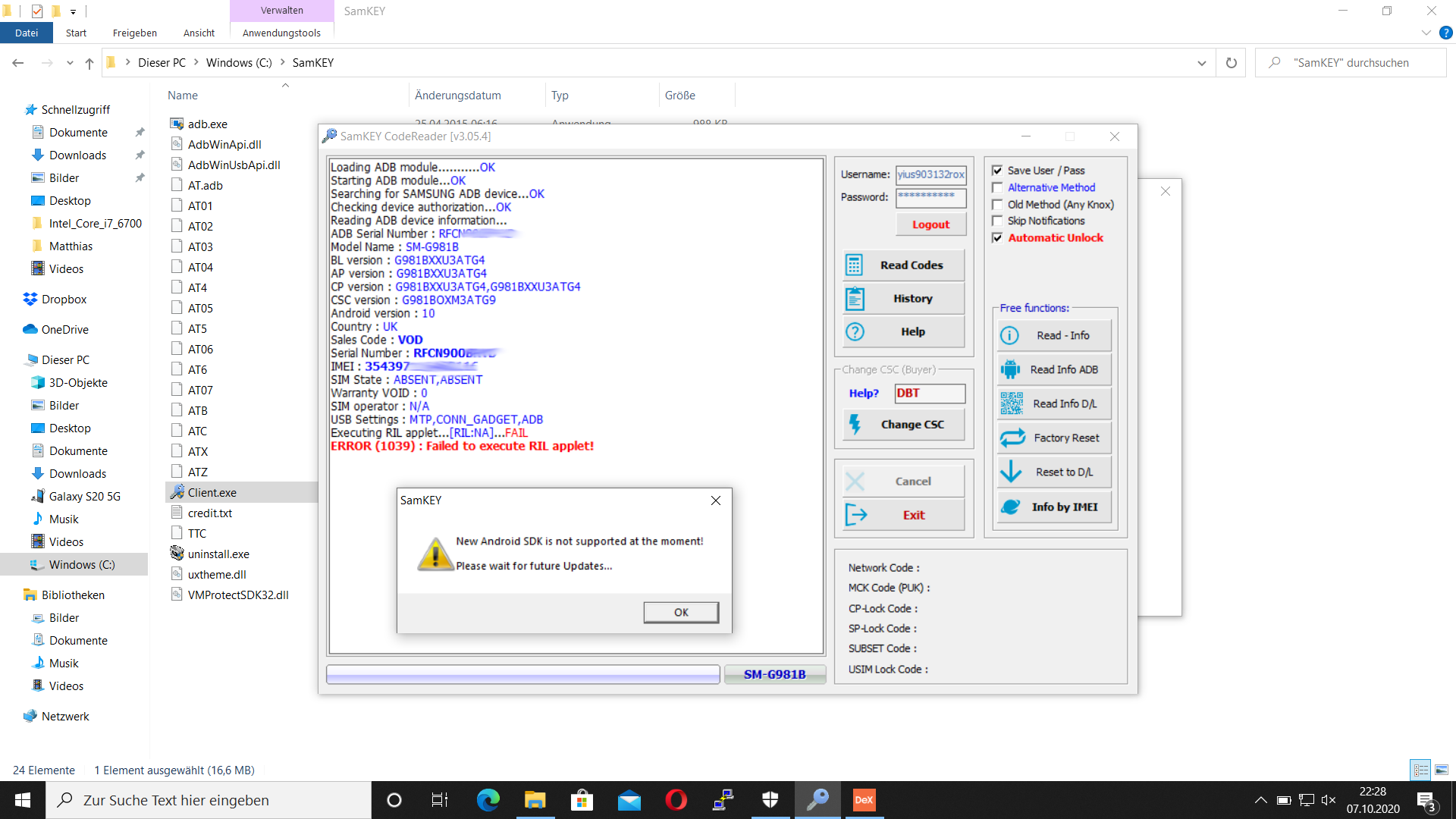The width and height of the screenshot is (1456, 819).
Task: Select OneDrive in the navigation pane
Action: pyautogui.click(x=64, y=330)
